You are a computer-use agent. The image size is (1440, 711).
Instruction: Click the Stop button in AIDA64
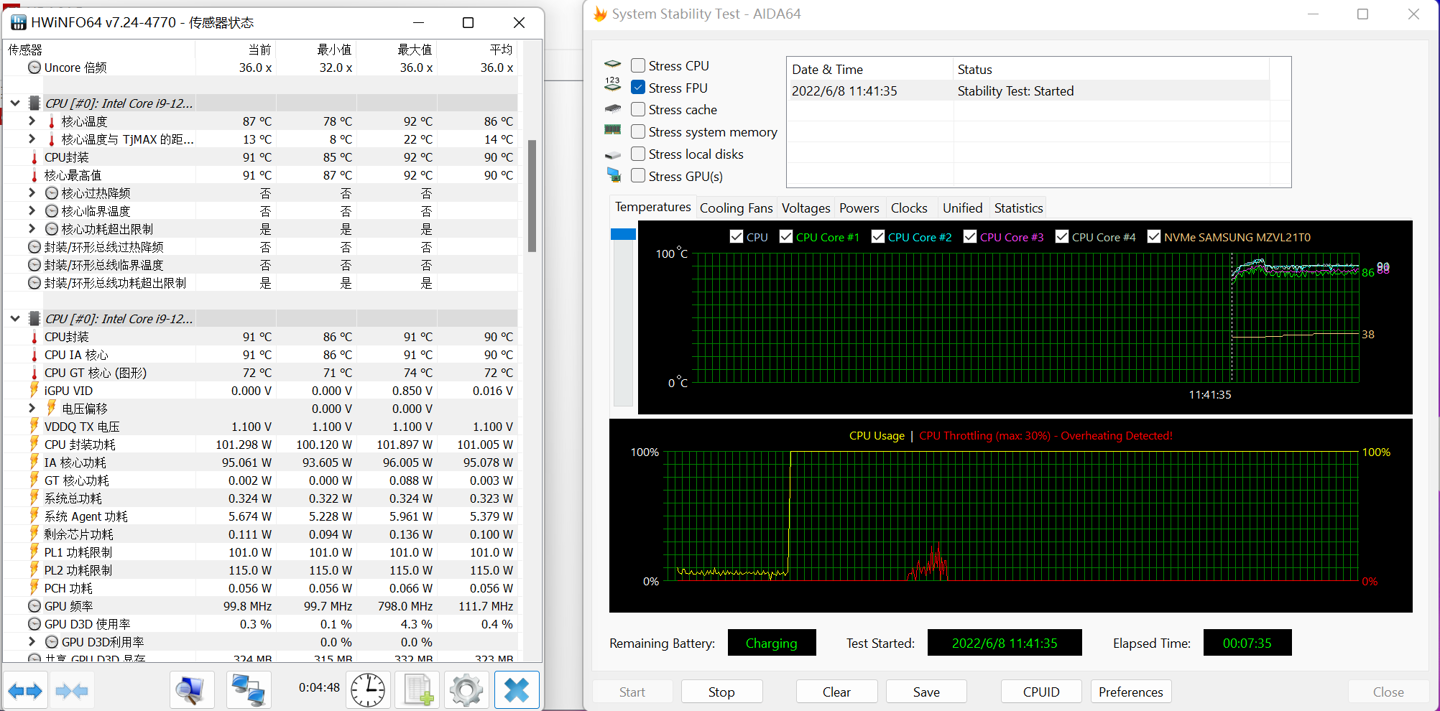point(721,692)
